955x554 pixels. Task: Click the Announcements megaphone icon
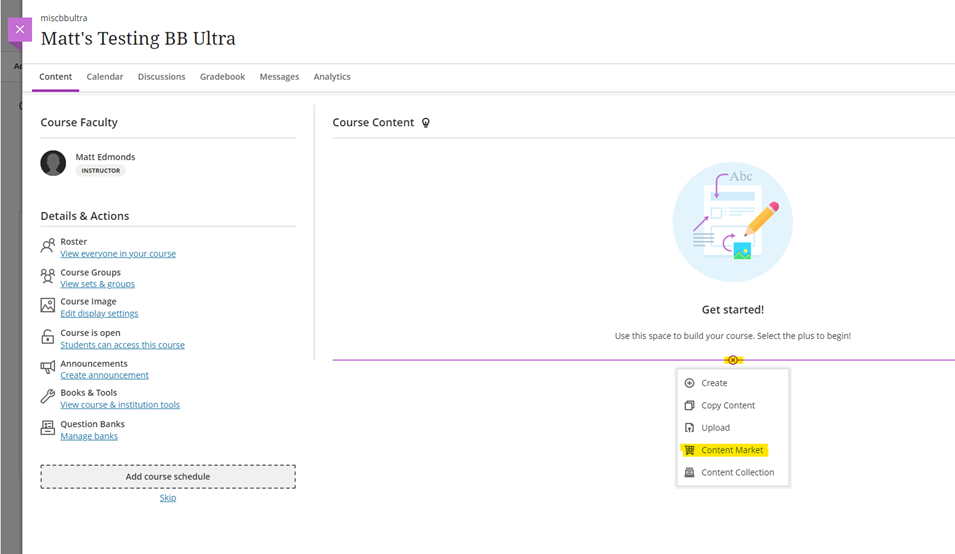(x=48, y=367)
